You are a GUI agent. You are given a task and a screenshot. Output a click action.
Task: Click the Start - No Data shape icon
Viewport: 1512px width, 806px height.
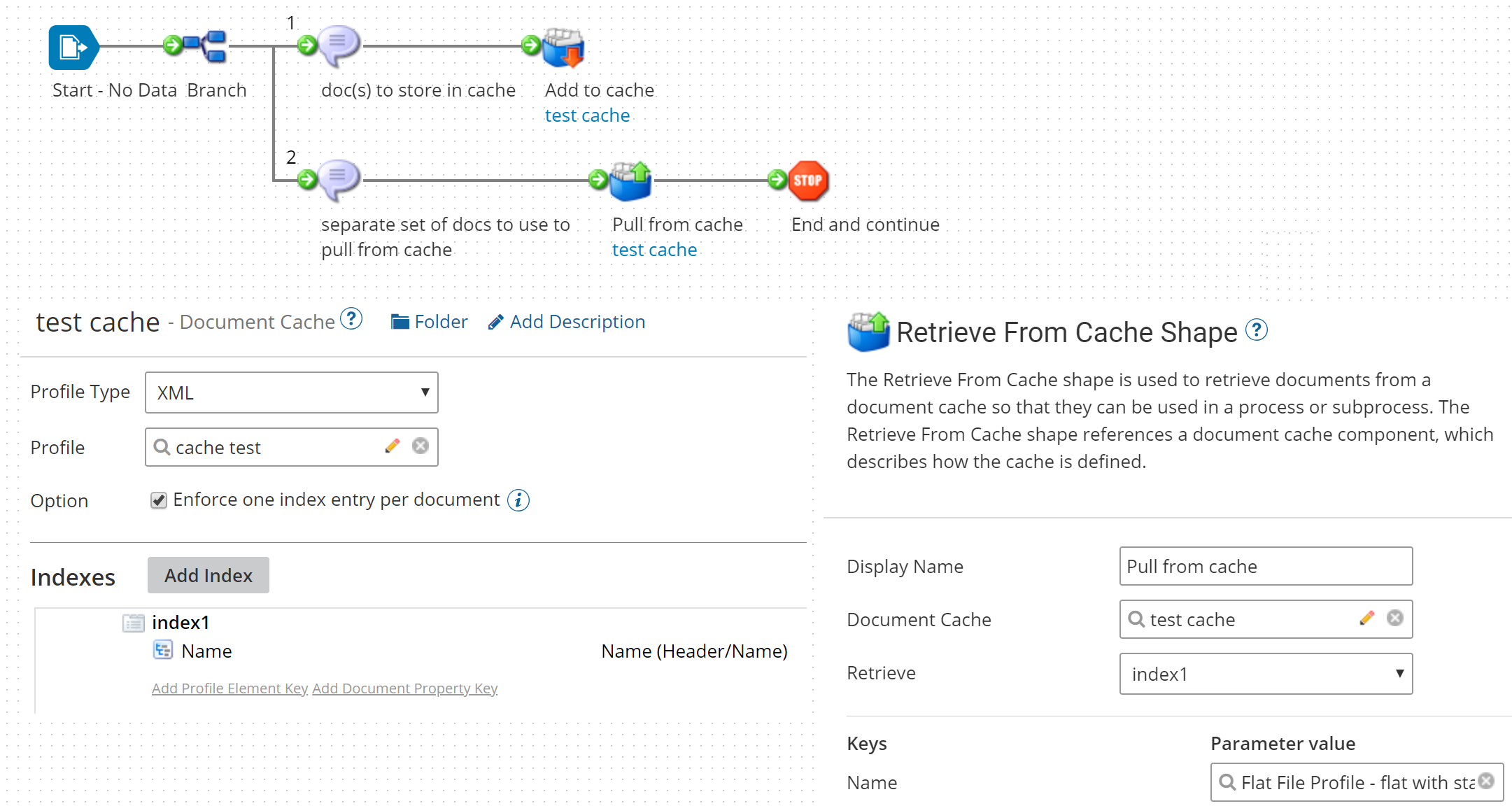(72, 48)
